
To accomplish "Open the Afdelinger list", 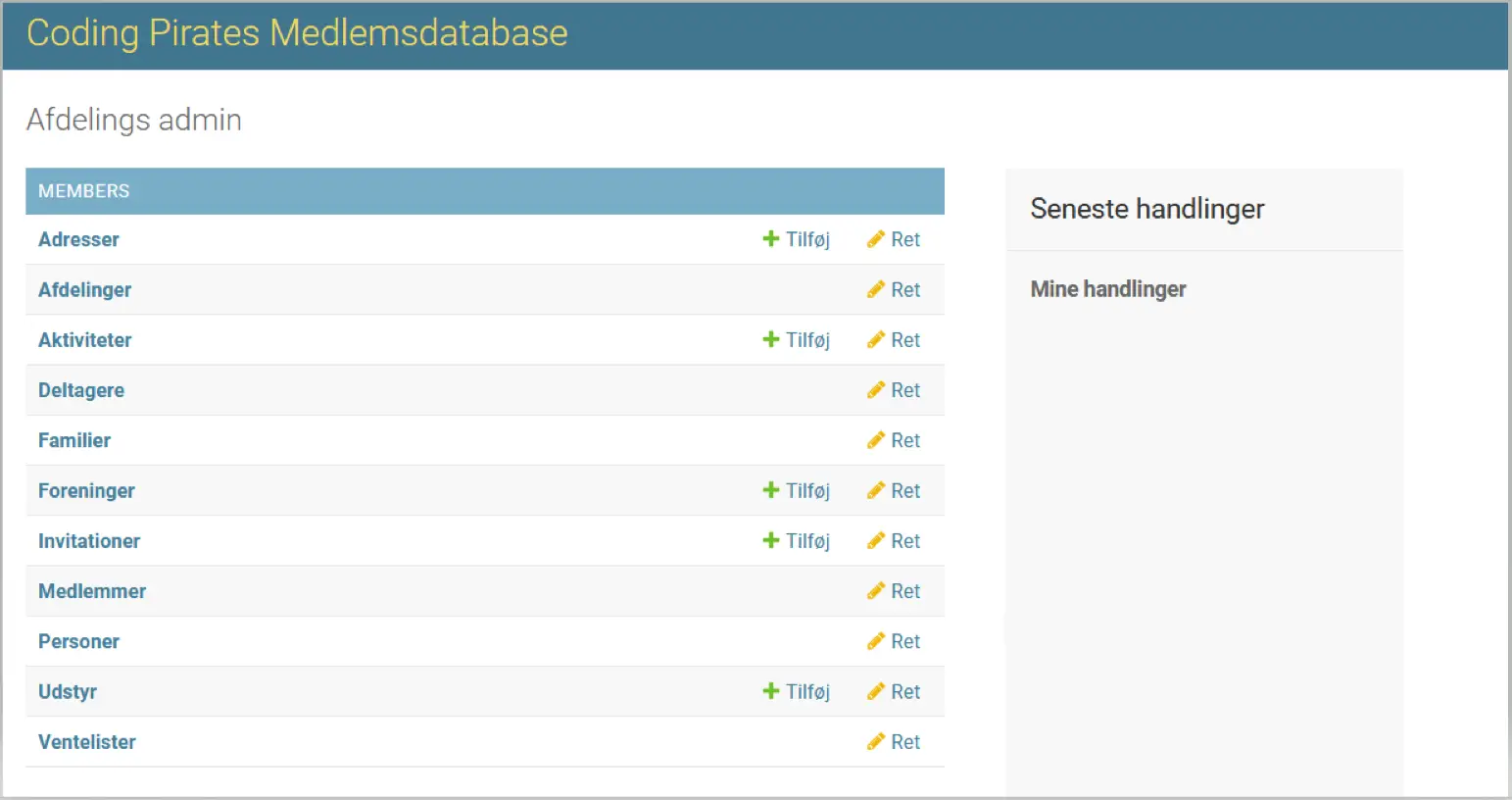I will pos(84,289).
